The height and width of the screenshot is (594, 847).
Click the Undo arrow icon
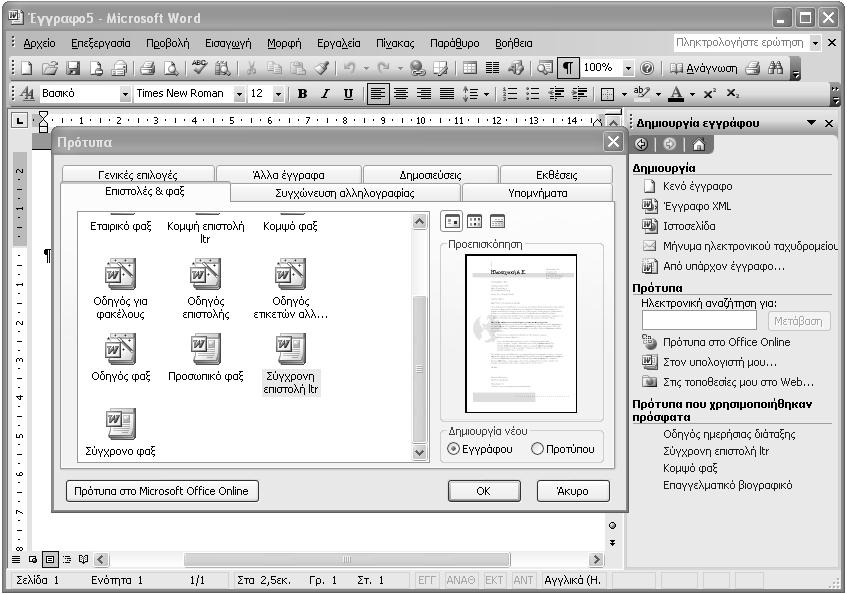(x=349, y=68)
